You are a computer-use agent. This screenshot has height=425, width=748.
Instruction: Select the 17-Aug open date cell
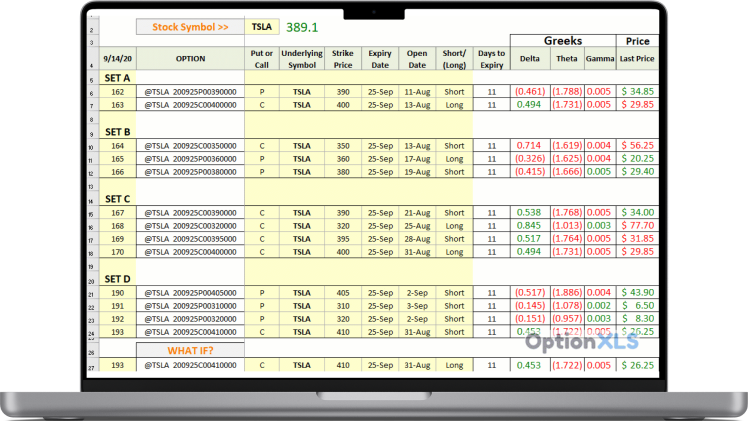click(x=417, y=159)
